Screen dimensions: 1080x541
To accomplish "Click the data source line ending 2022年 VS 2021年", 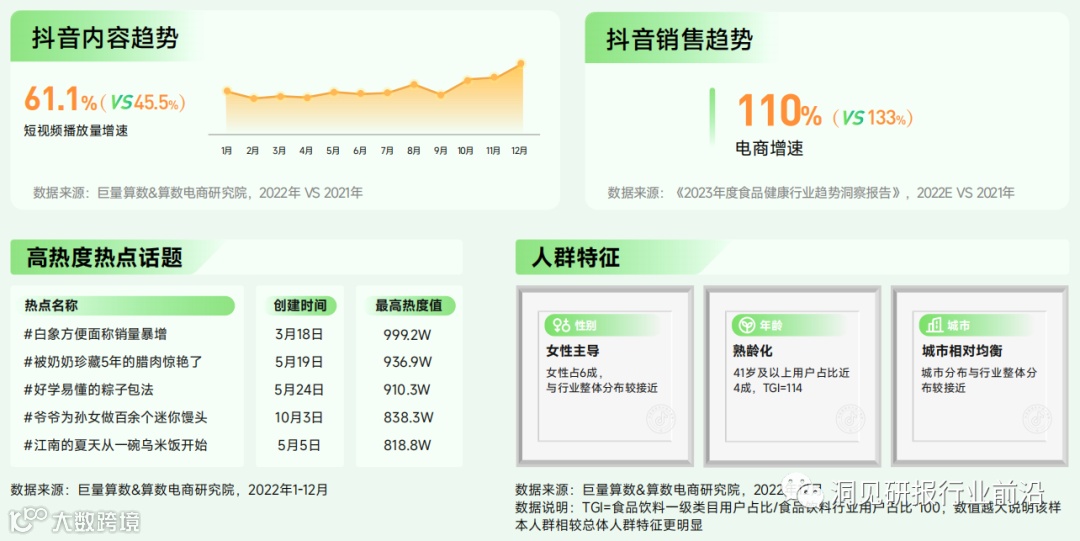I will (x=198, y=193).
